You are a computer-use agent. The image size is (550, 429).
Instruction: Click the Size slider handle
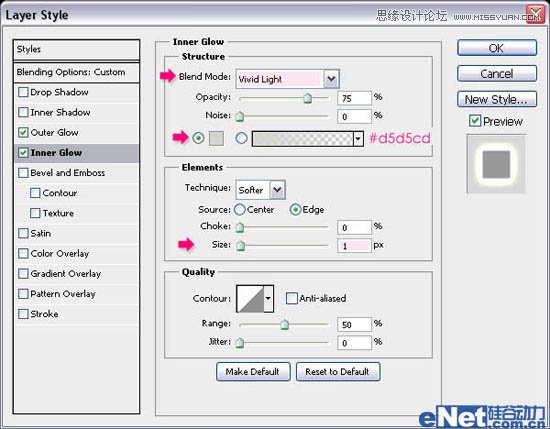tap(241, 246)
